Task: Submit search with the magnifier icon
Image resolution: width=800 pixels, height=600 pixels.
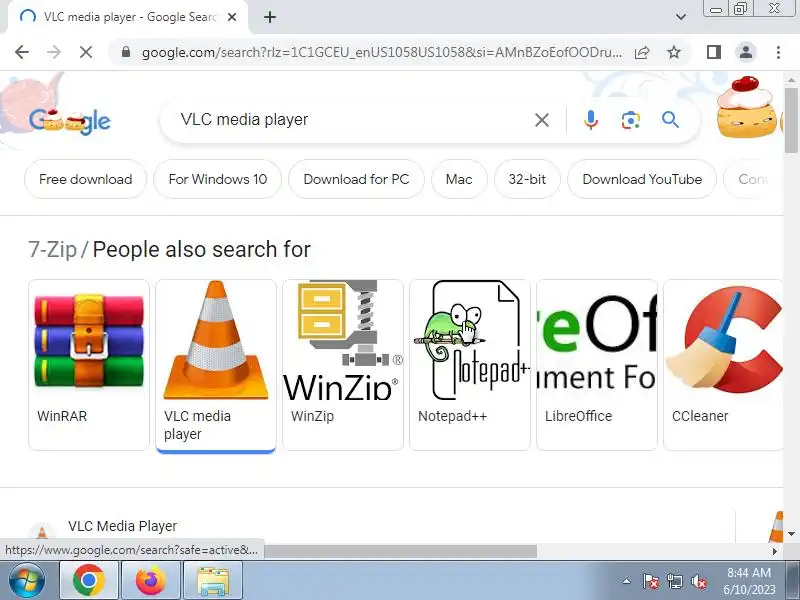Action: tap(670, 120)
